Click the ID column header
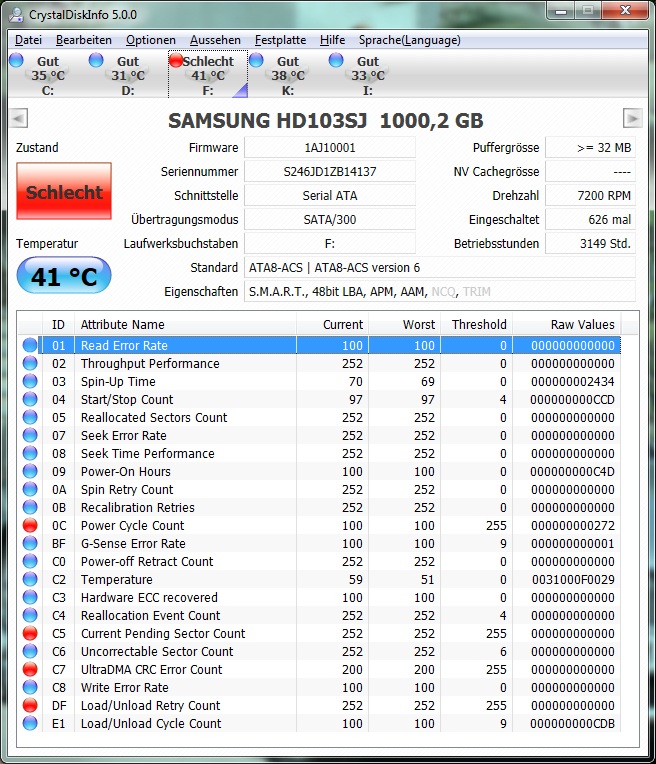Screen dimensions: 656x764 [58, 325]
